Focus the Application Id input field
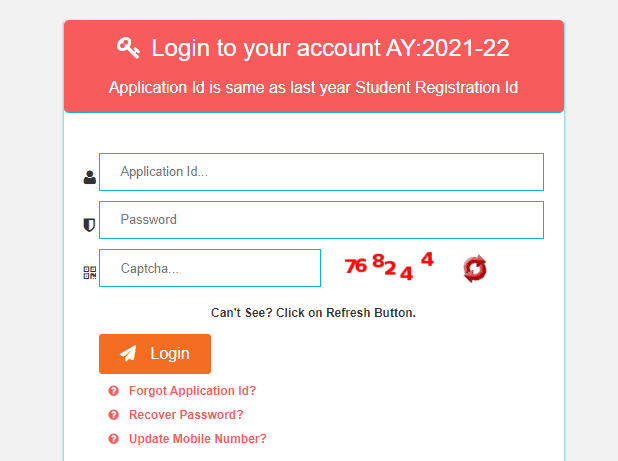Viewport: 618px width, 461px height. tap(321, 172)
